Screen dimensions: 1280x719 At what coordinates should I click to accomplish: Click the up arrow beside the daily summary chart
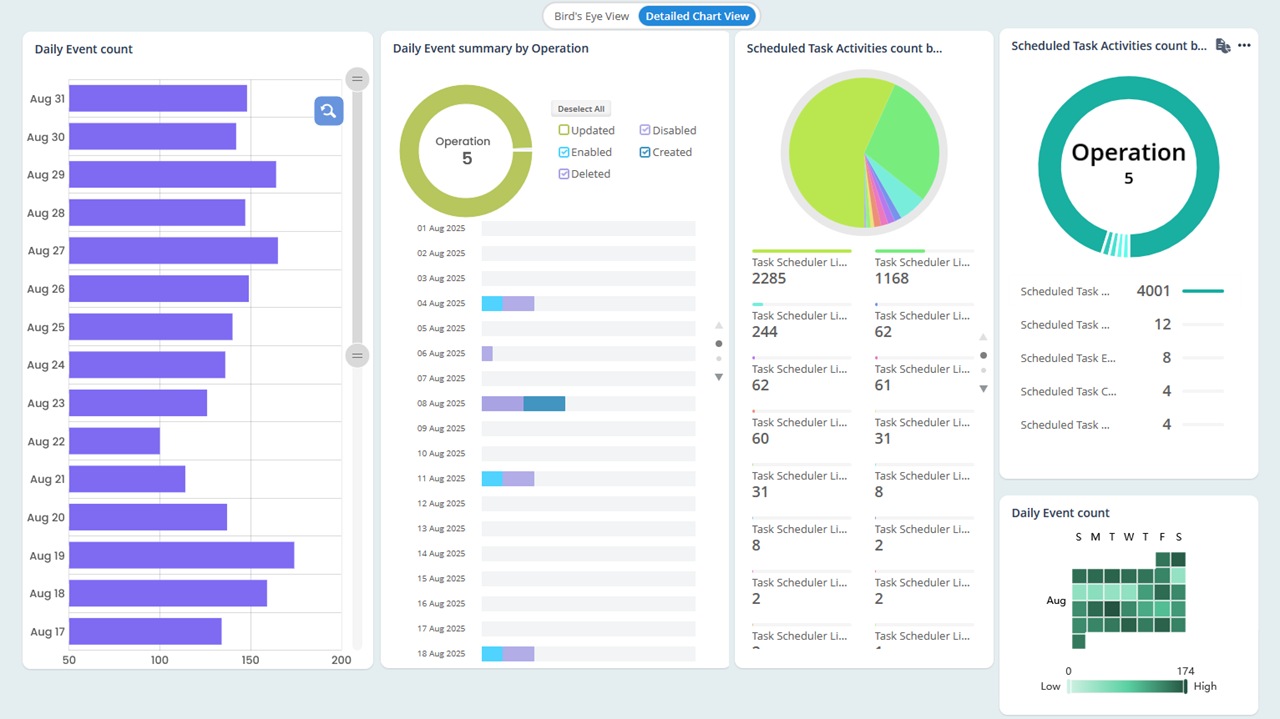(718, 325)
